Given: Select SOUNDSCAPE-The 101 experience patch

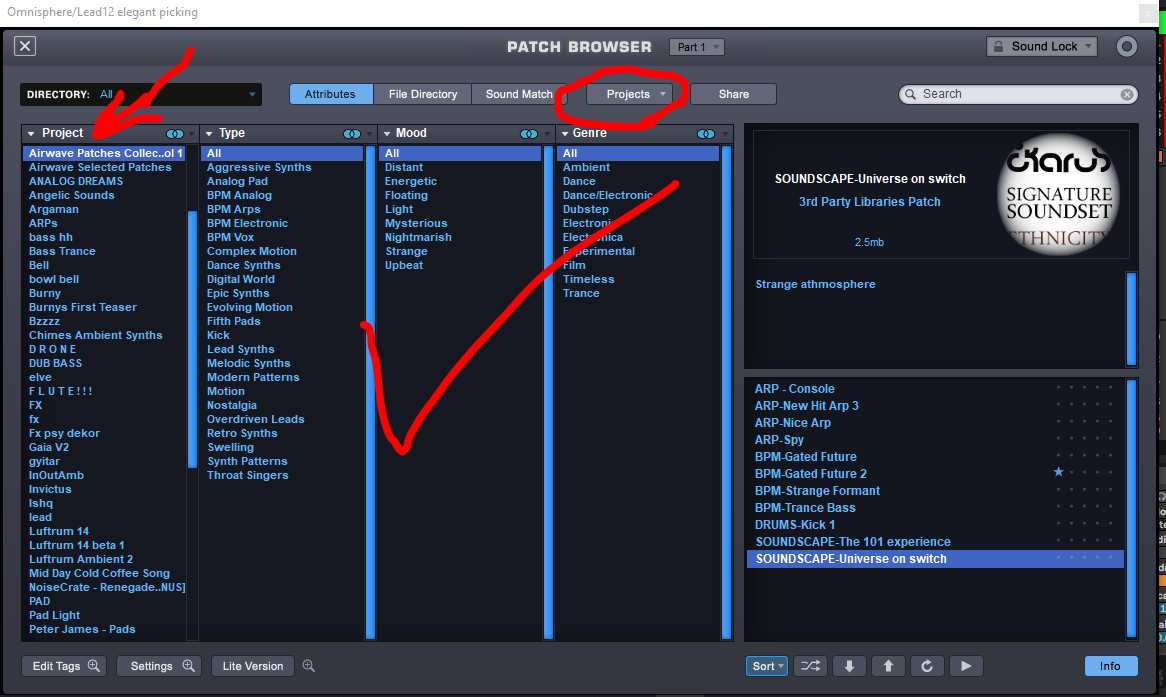Looking at the screenshot, I should 853,542.
